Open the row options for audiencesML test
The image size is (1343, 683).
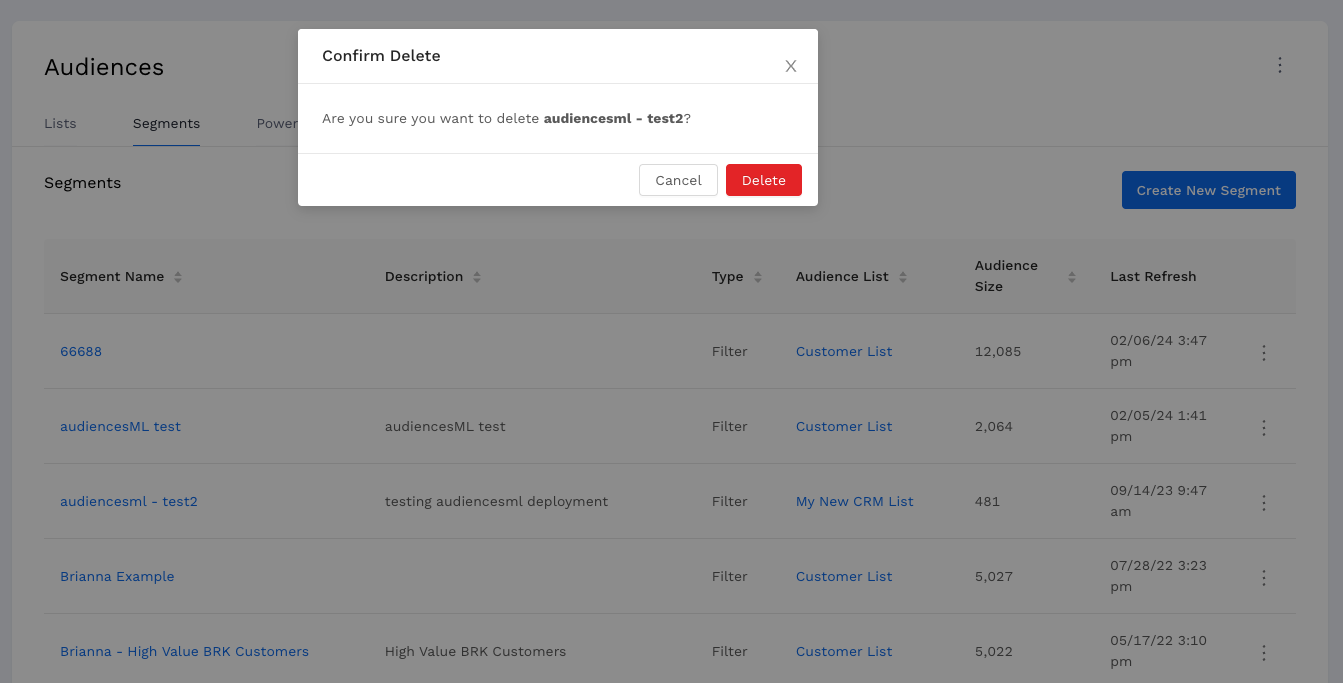[1263, 428]
